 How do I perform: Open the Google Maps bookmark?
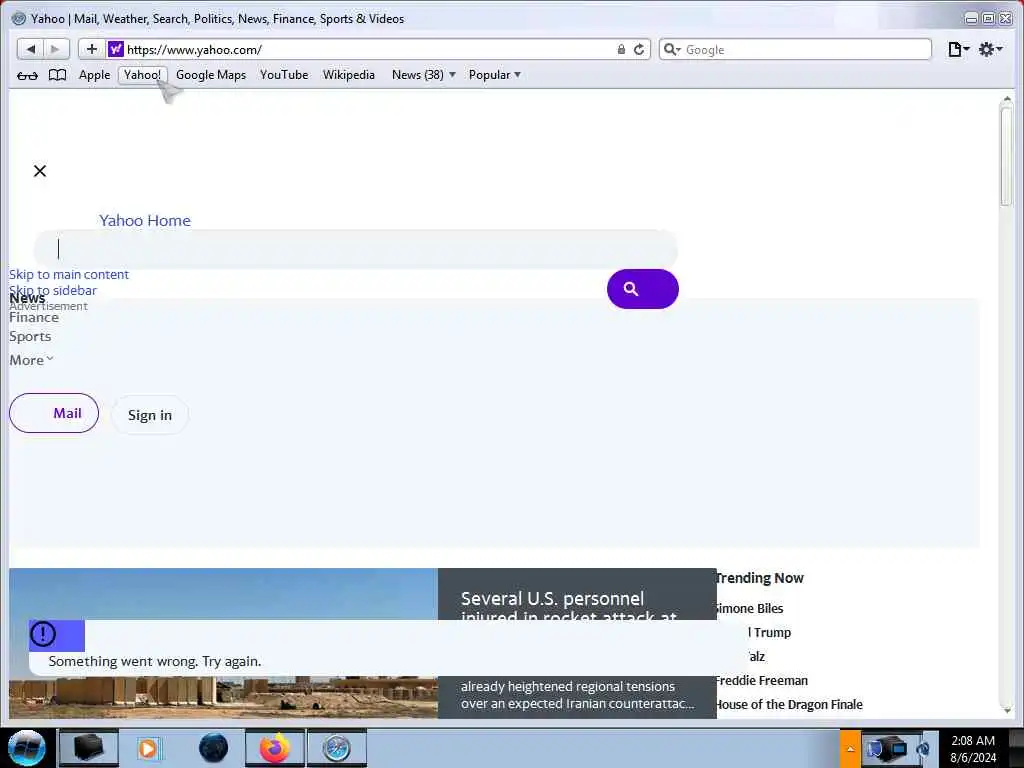[211, 75]
